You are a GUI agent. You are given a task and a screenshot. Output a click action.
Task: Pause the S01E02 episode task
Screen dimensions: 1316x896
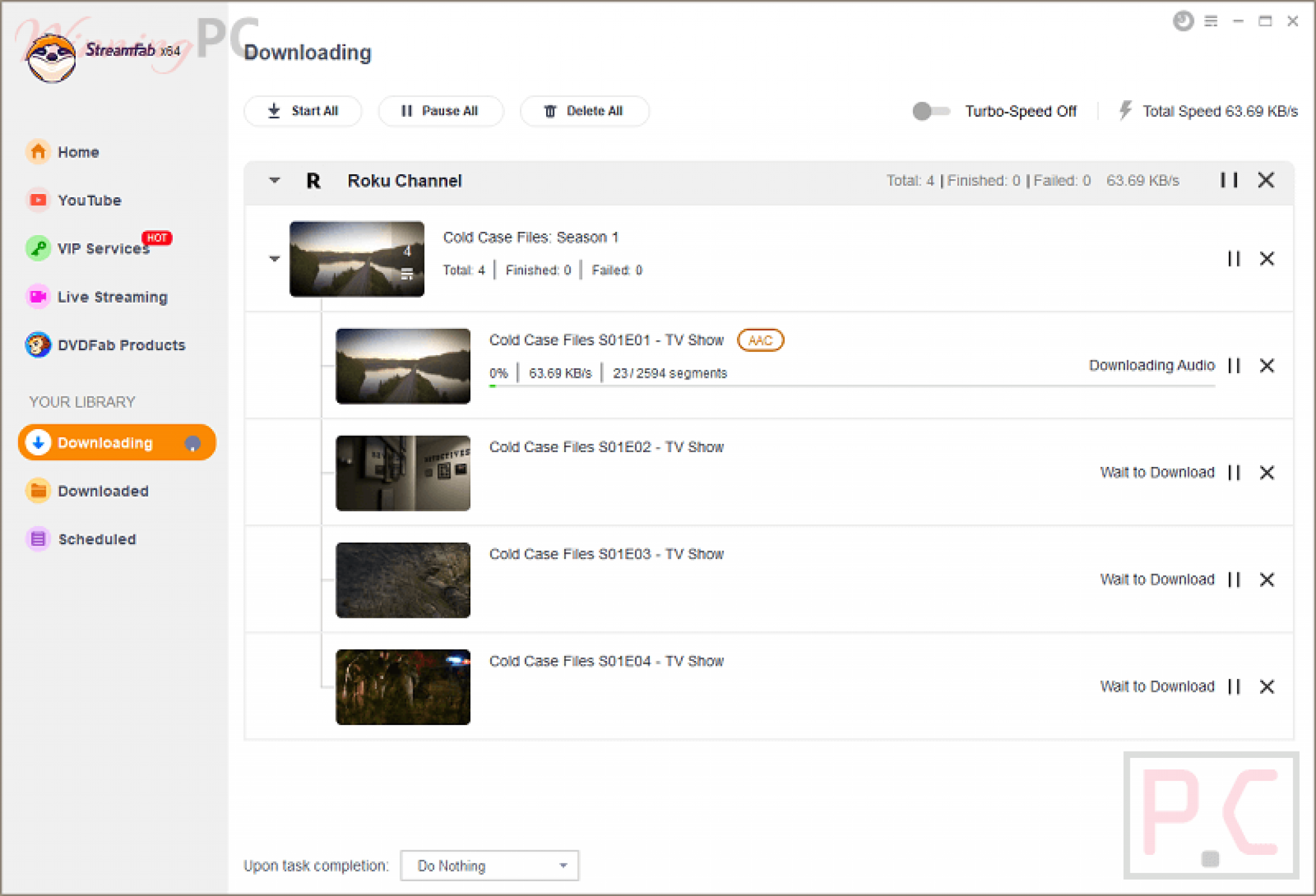[x=1234, y=473]
